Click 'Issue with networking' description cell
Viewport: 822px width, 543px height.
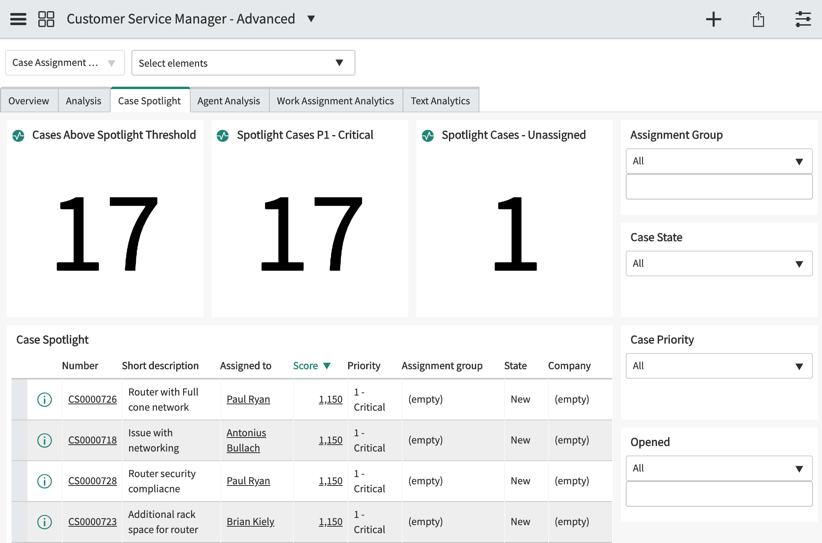point(154,440)
